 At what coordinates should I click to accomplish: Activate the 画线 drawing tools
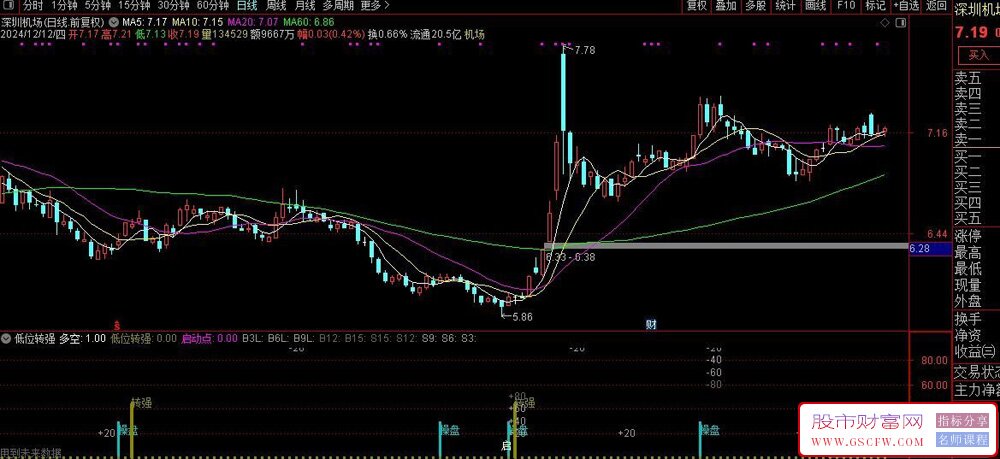pos(816,6)
